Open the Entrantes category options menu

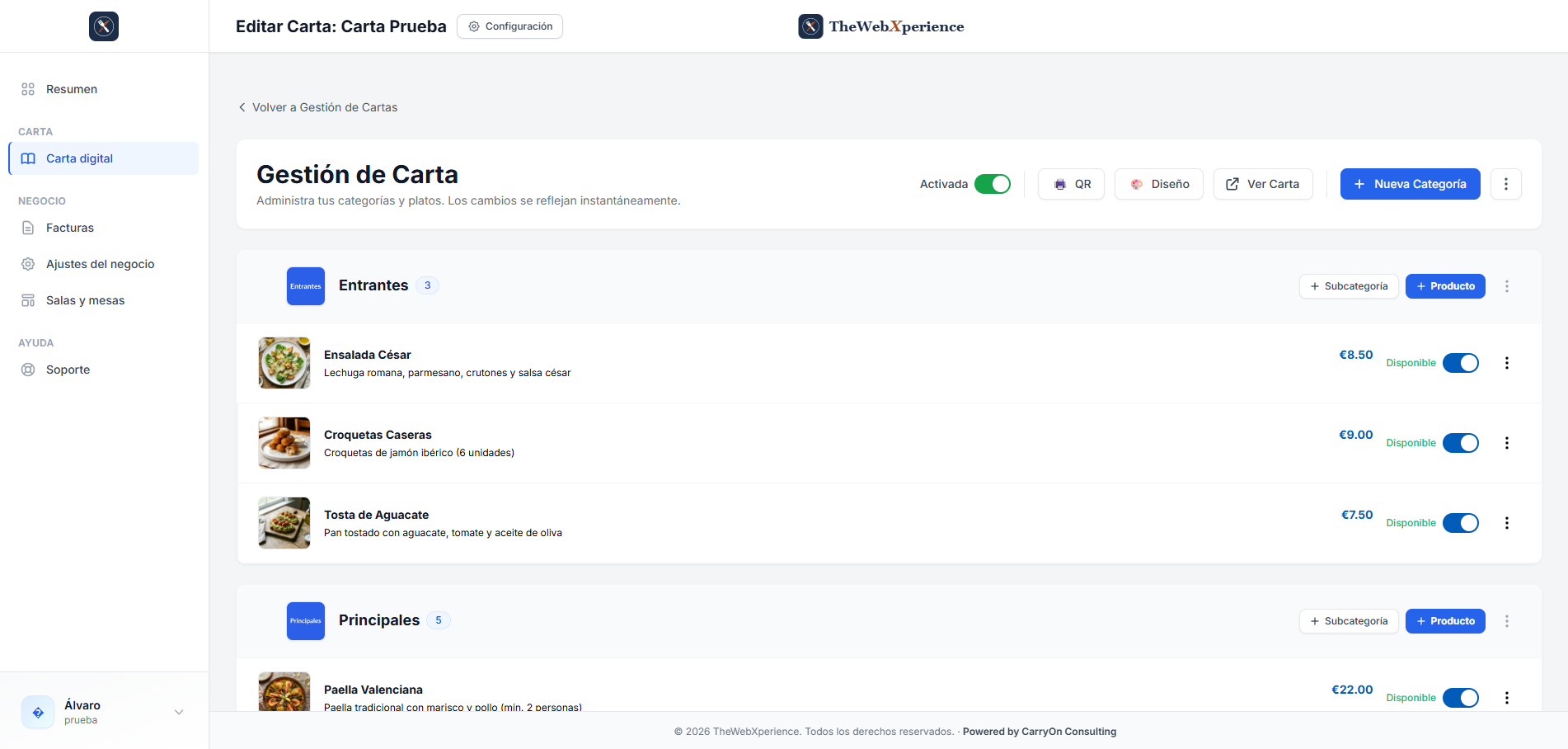(1507, 286)
